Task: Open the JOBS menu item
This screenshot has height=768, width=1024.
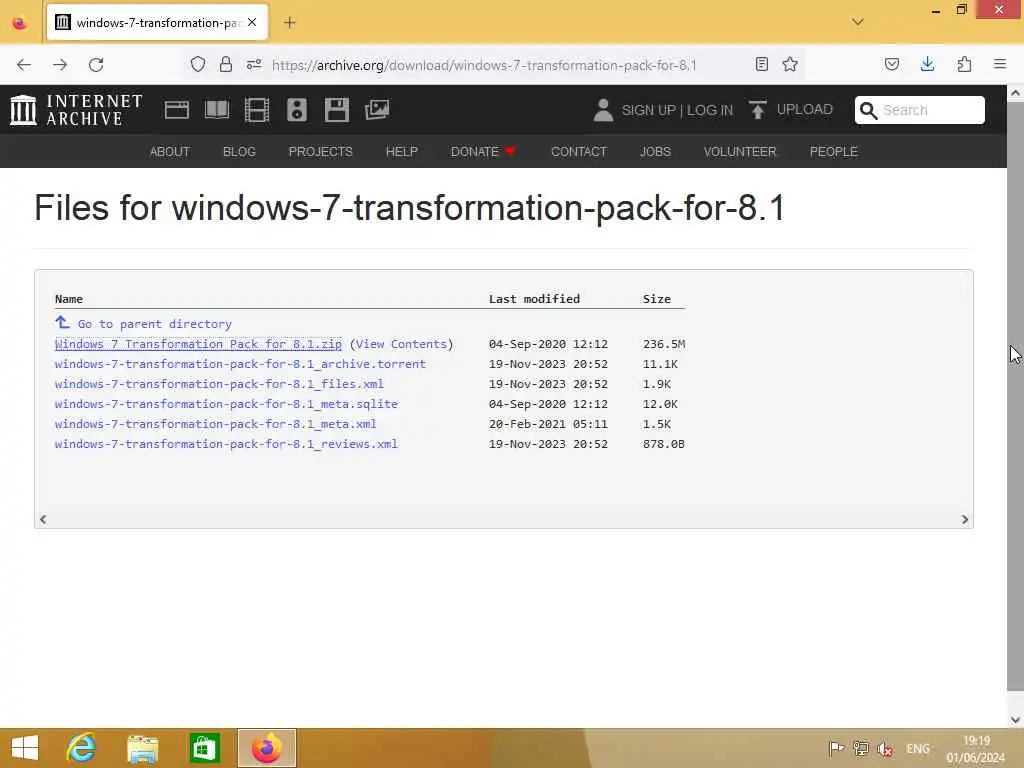Action: (655, 152)
